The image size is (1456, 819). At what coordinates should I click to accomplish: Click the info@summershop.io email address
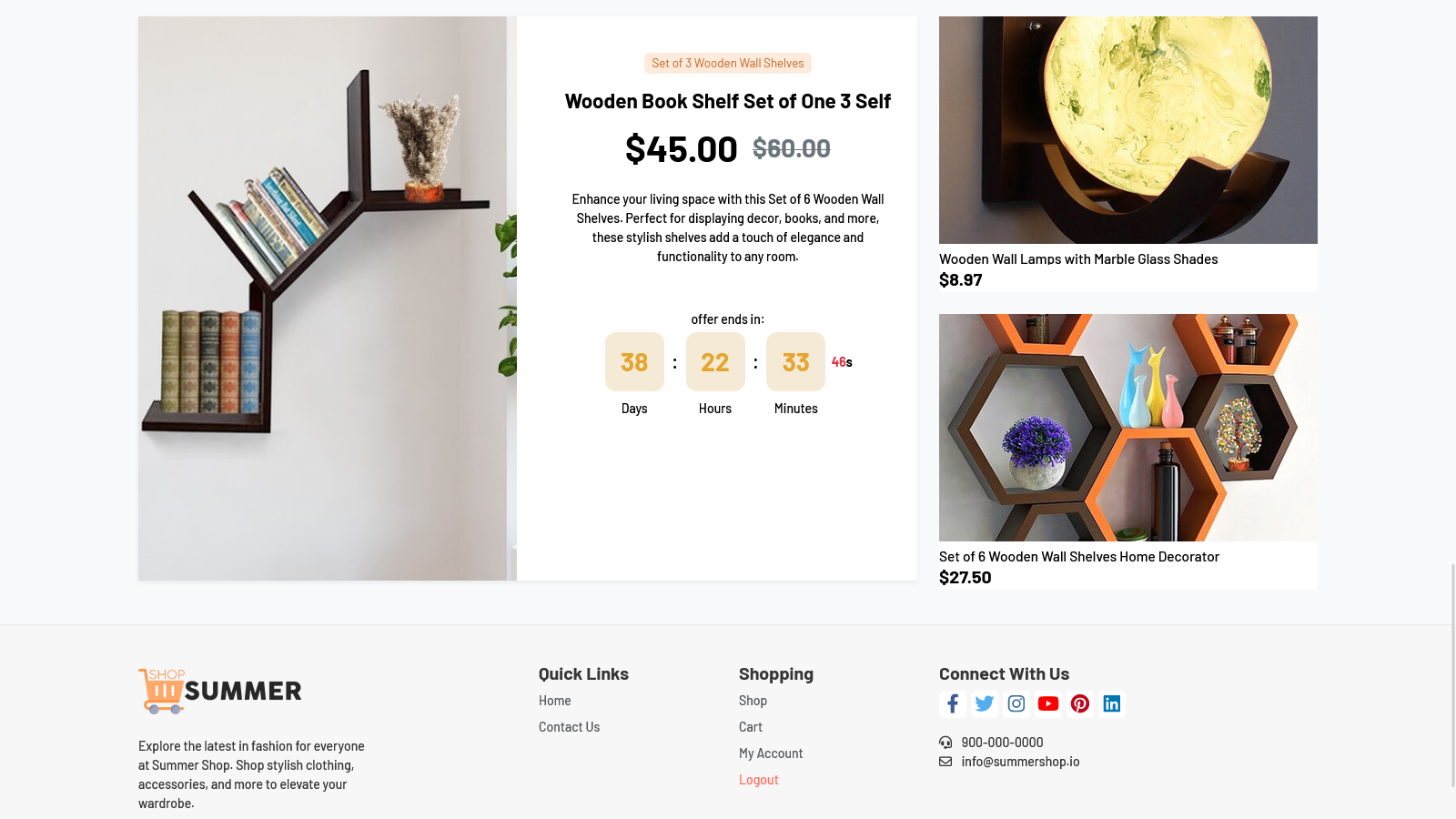(x=1020, y=762)
